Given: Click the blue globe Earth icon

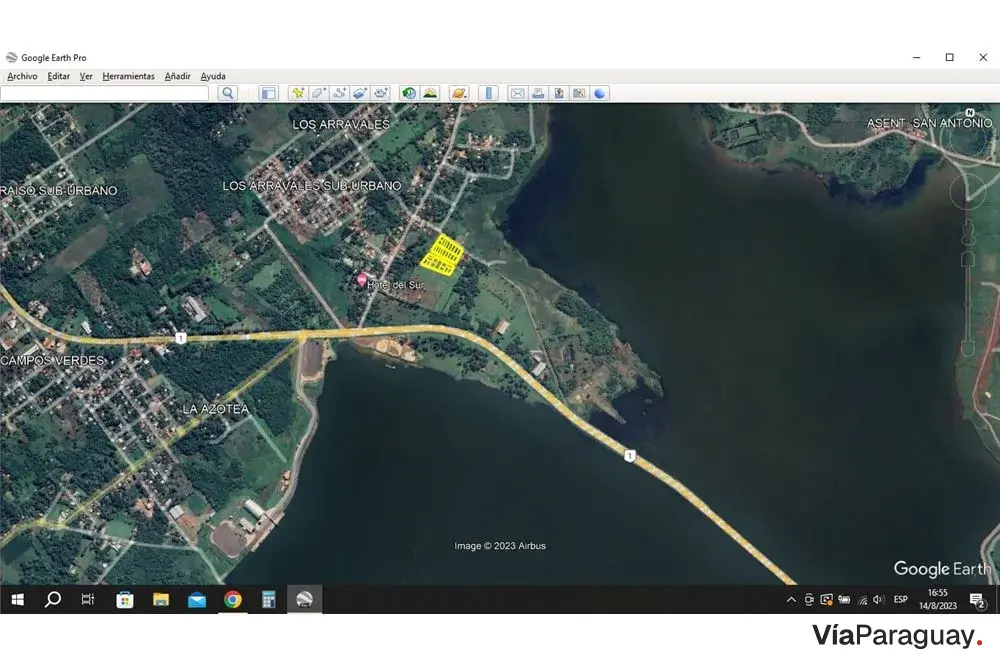Looking at the screenshot, I should pyautogui.click(x=599, y=93).
